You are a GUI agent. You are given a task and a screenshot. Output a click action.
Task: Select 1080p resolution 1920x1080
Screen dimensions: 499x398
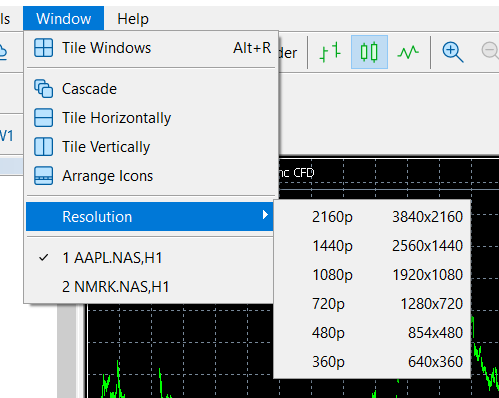pyautogui.click(x=372, y=275)
